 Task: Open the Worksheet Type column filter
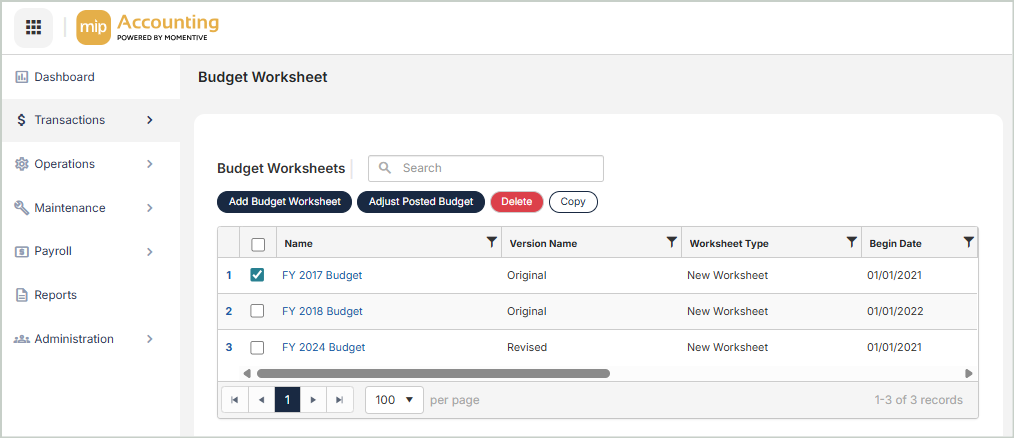point(851,242)
